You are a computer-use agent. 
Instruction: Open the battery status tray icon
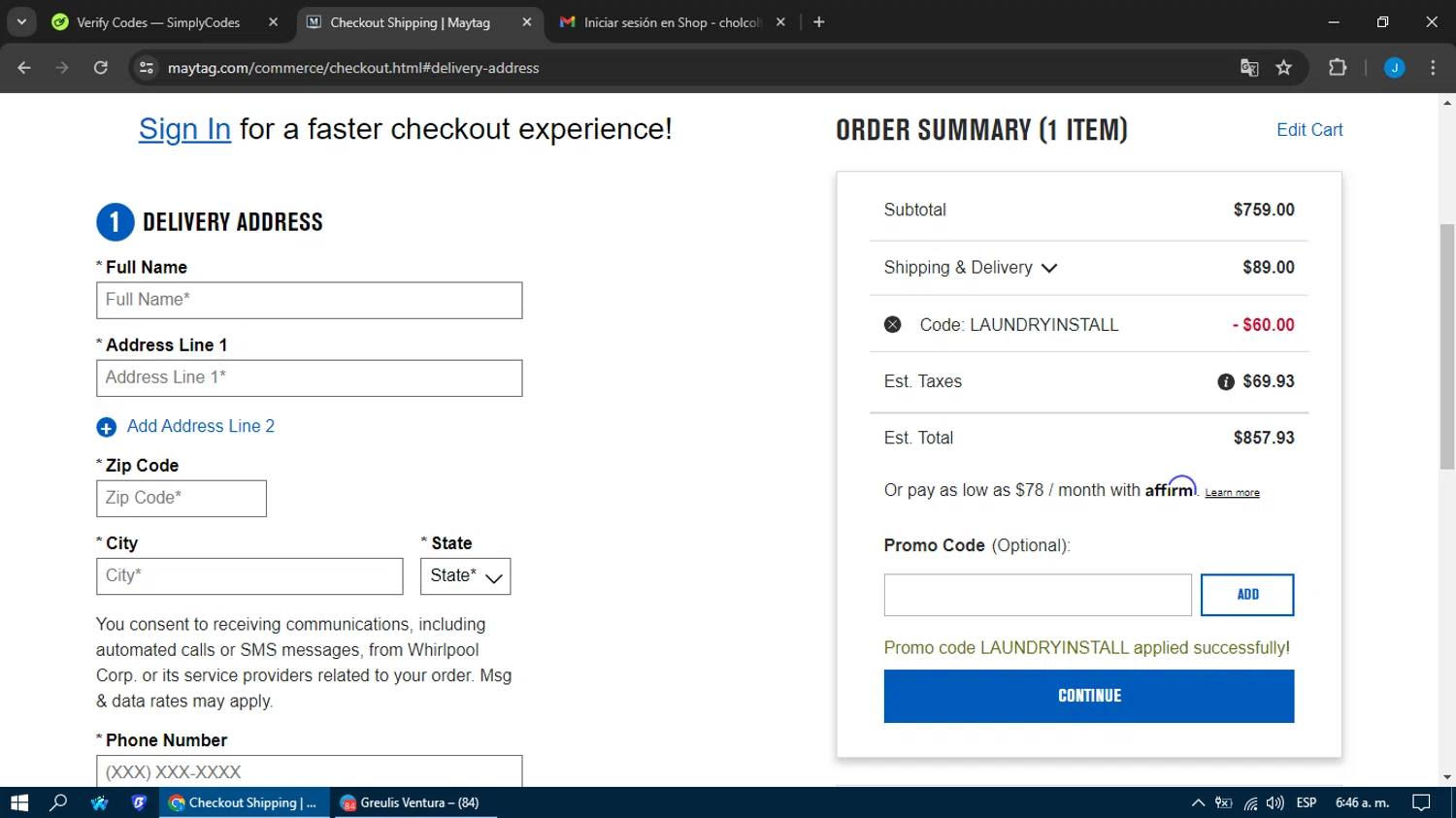[1224, 802]
